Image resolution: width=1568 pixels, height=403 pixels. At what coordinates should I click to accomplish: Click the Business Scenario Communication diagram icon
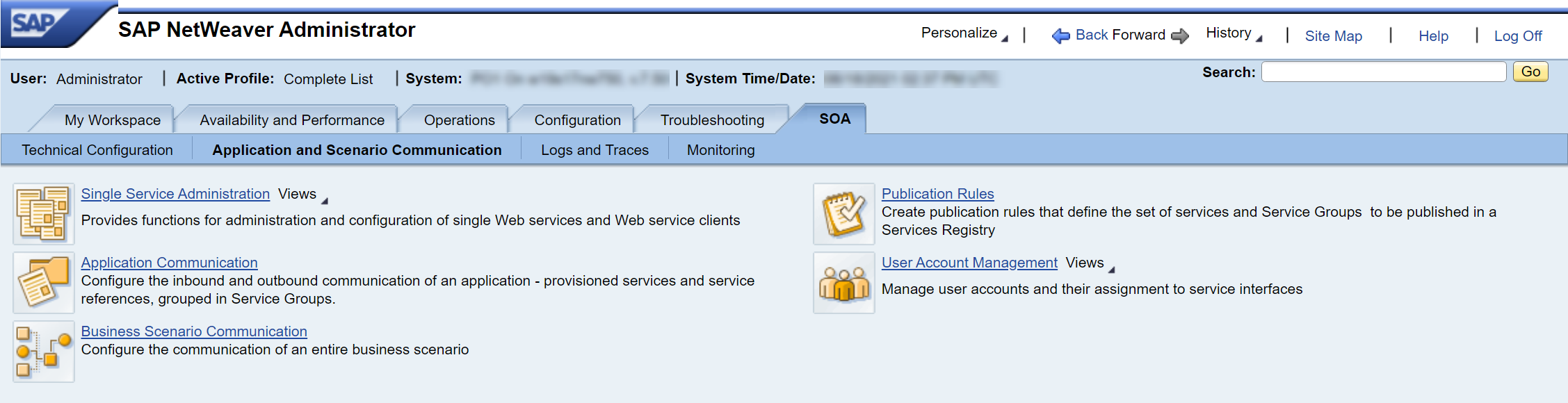click(43, 351)
